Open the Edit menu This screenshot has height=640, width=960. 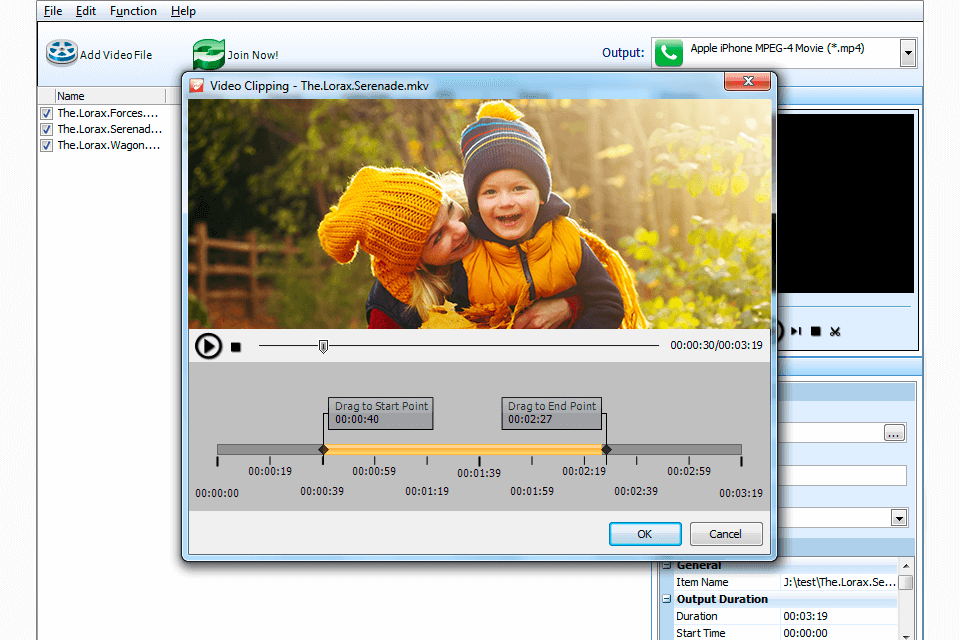click(85, 11)
